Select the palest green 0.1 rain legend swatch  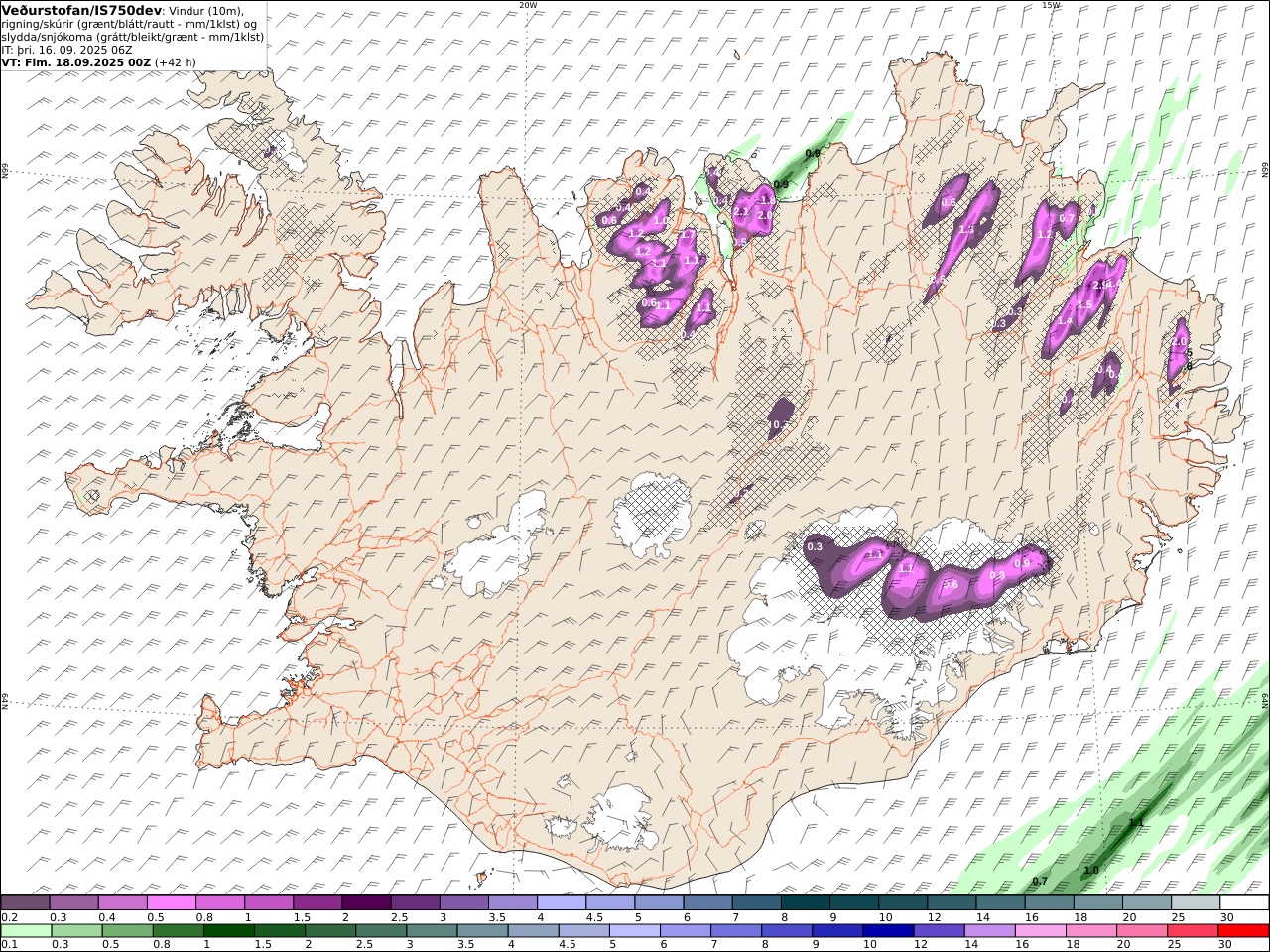26,930
